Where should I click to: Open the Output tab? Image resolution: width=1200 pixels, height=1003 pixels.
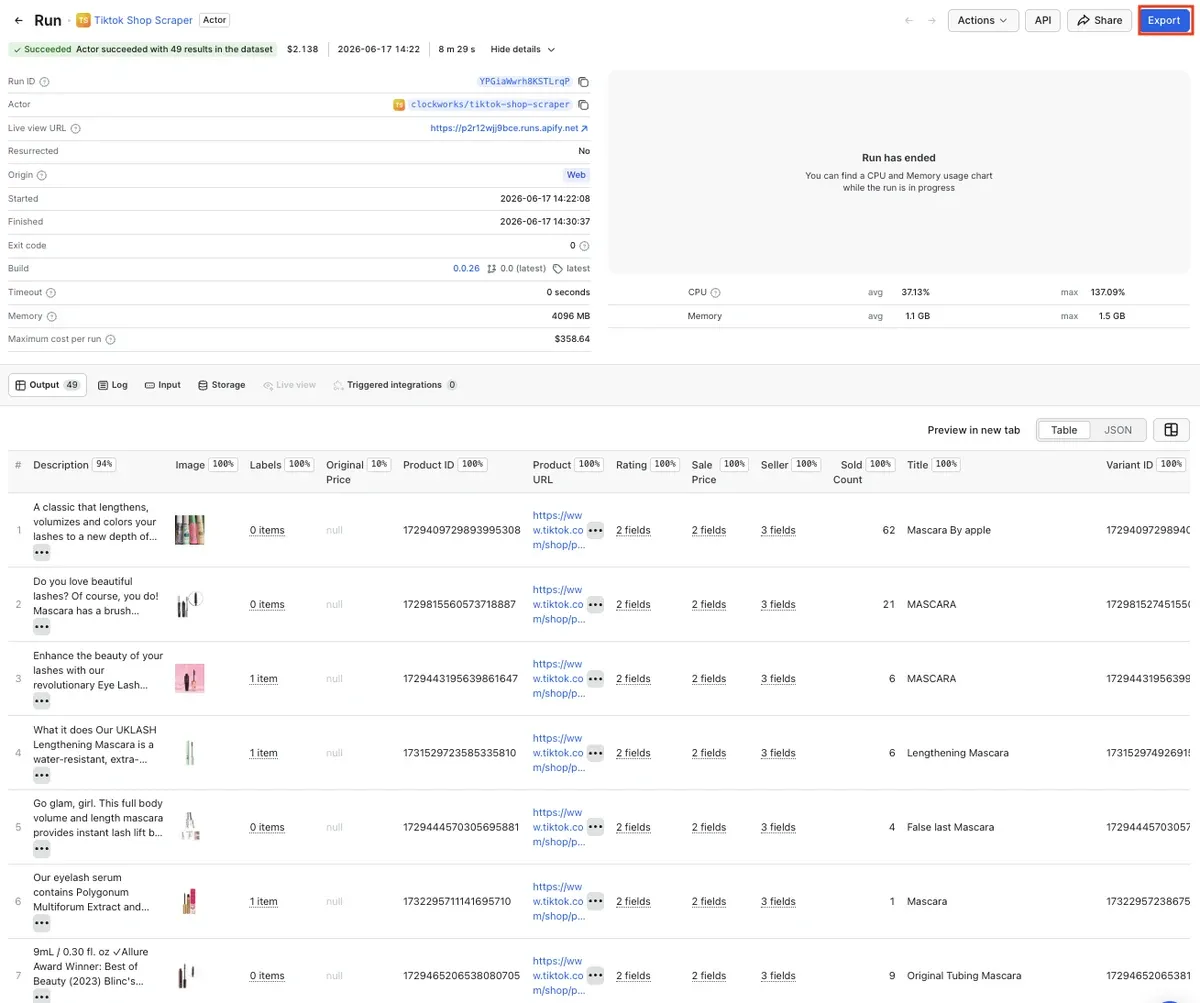click(47, 385)
